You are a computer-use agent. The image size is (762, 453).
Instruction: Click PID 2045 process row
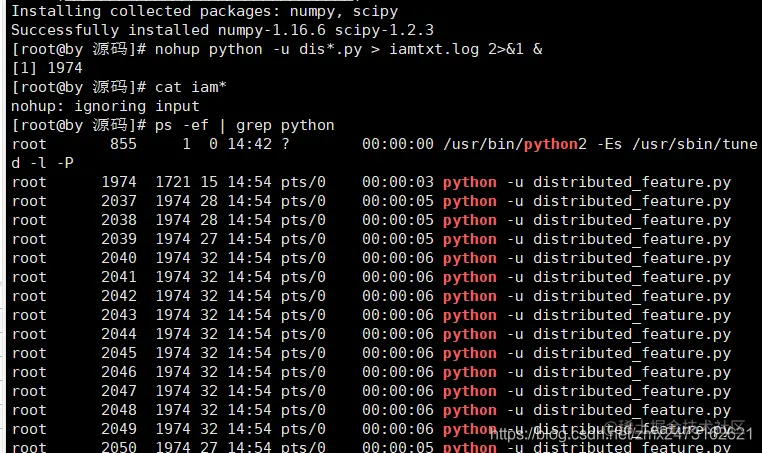pyautogui.click(x=371, y=352)
